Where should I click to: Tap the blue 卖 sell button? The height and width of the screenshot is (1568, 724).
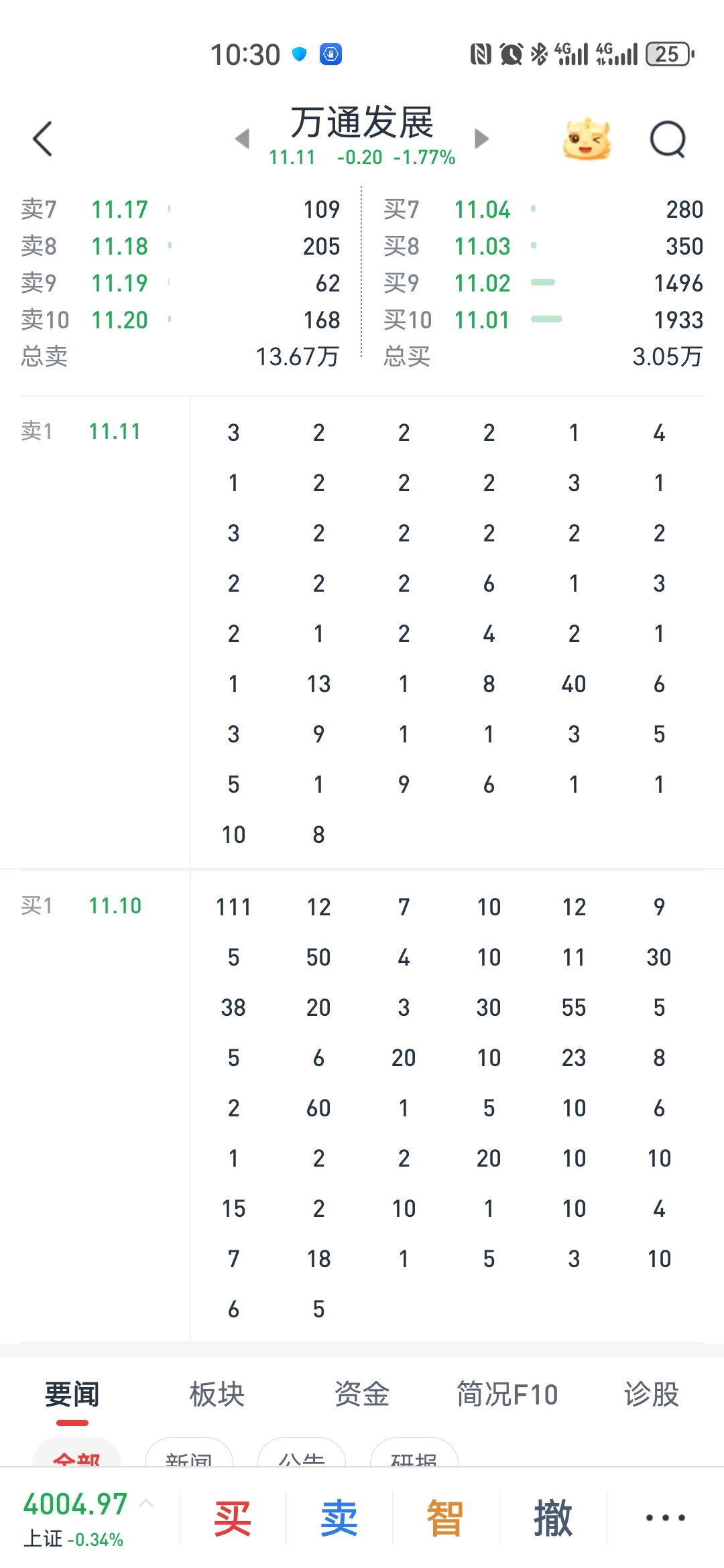pyautogui.click(x=339, y=1518)
